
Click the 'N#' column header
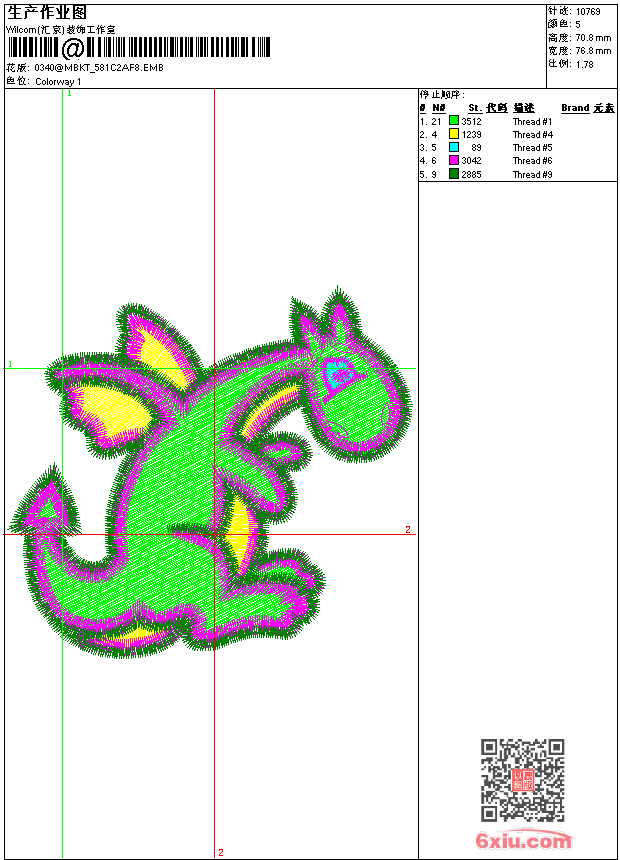click(439, 108)
